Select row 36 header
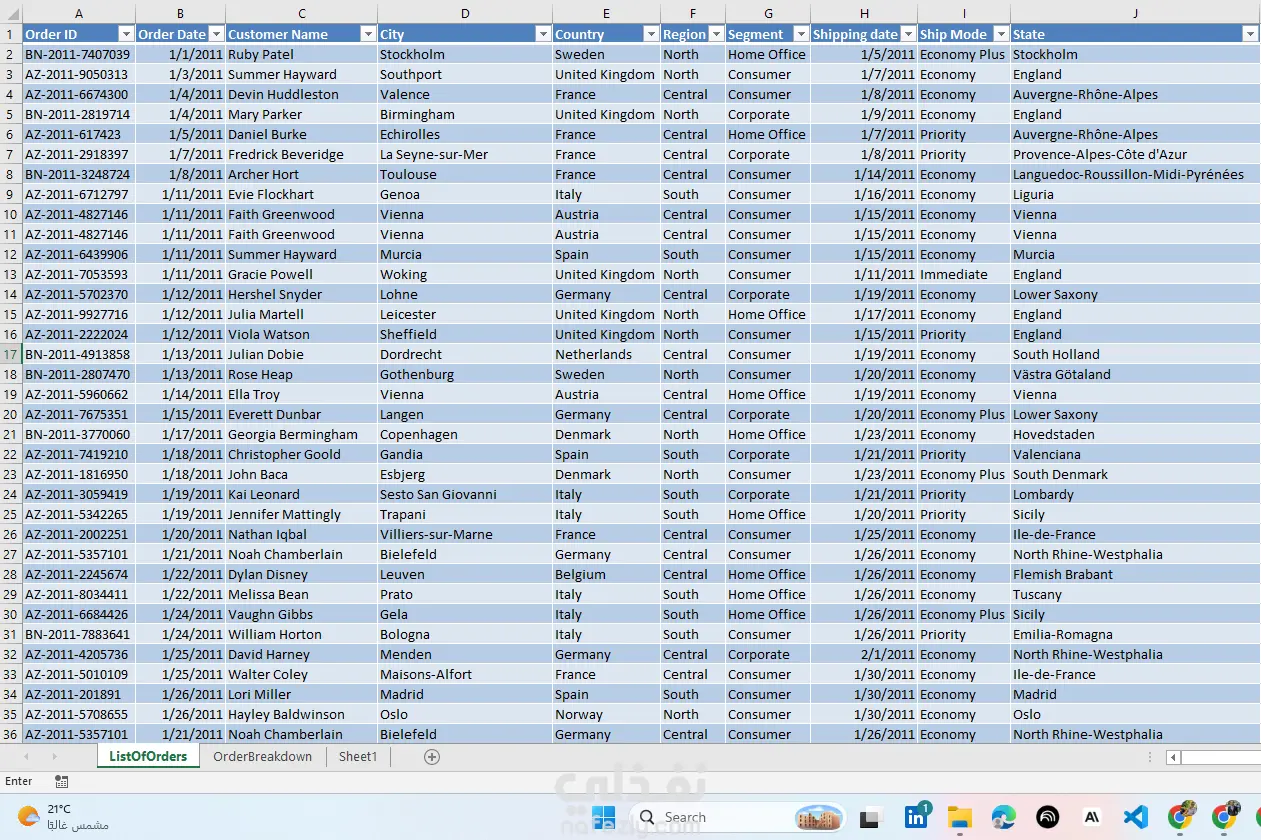Image resolution: width=1261 pixels, height=840 pixels. pos(11,734)
